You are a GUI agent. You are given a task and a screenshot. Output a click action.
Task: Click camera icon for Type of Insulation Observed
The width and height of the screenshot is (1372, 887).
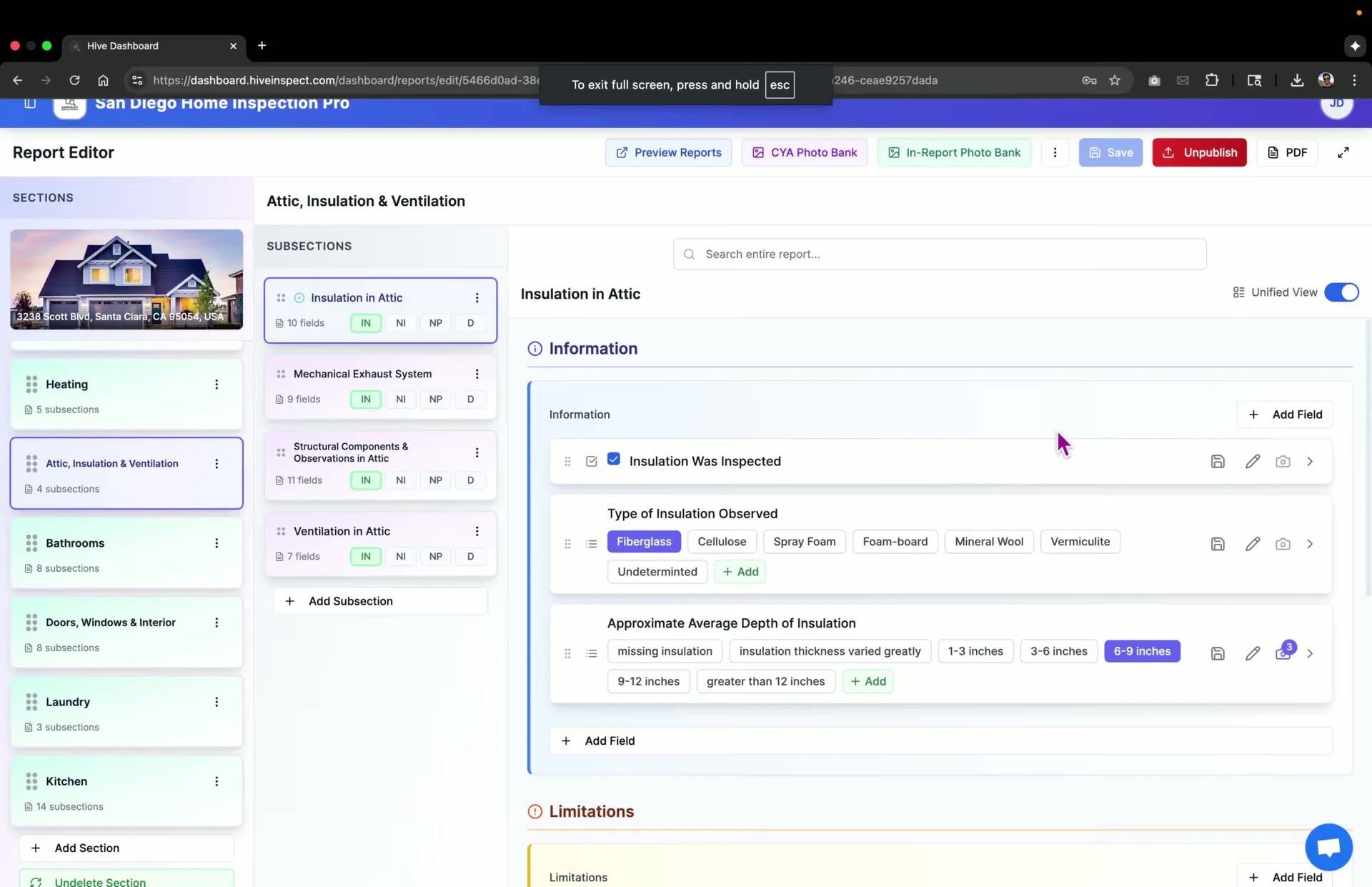click(1283, 544)
